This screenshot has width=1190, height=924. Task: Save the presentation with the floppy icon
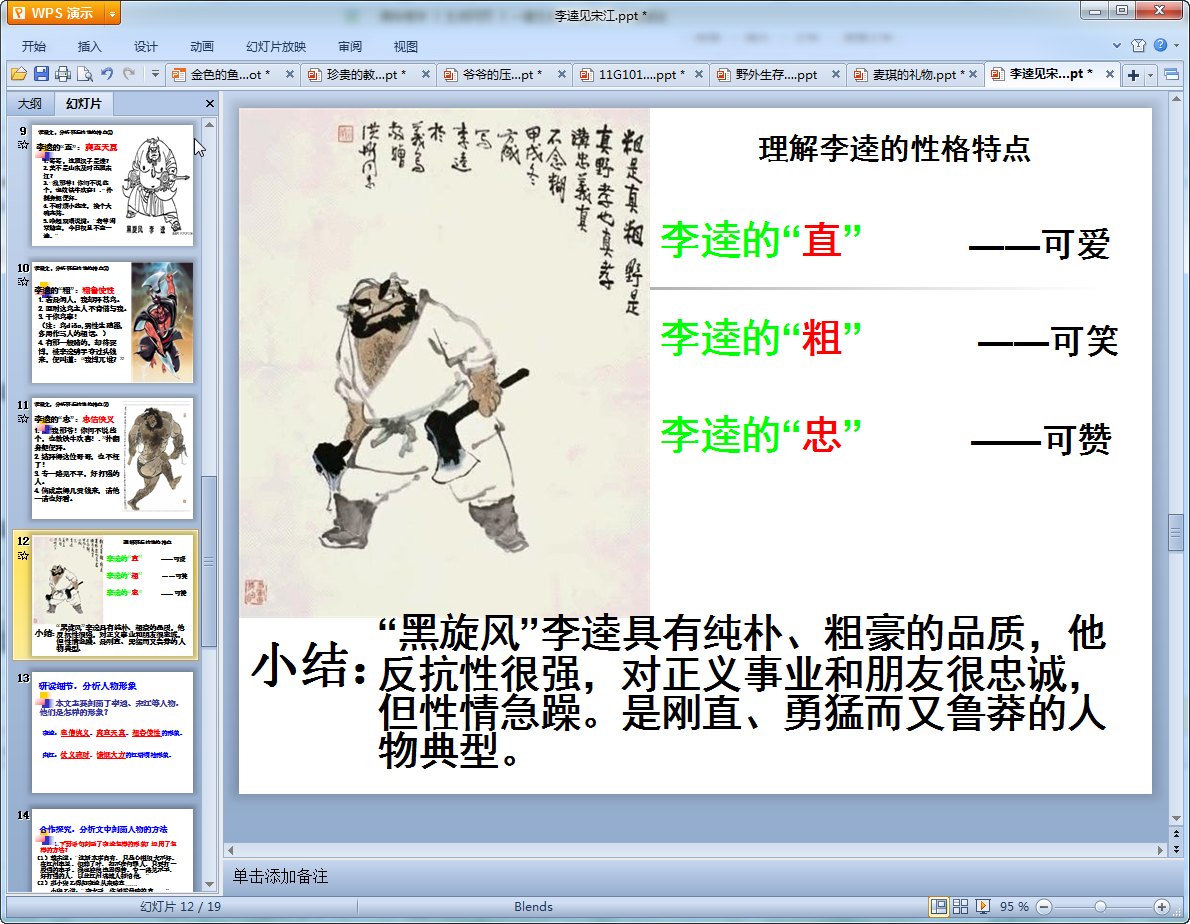click(x=41, y=74)
